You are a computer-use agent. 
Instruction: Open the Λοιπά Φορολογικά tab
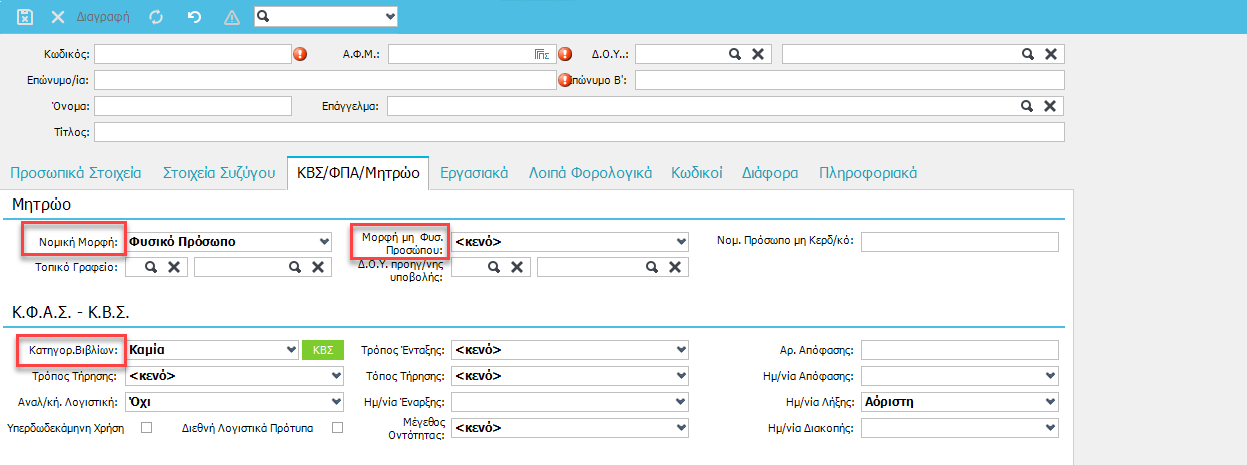[x=590, y=173]
